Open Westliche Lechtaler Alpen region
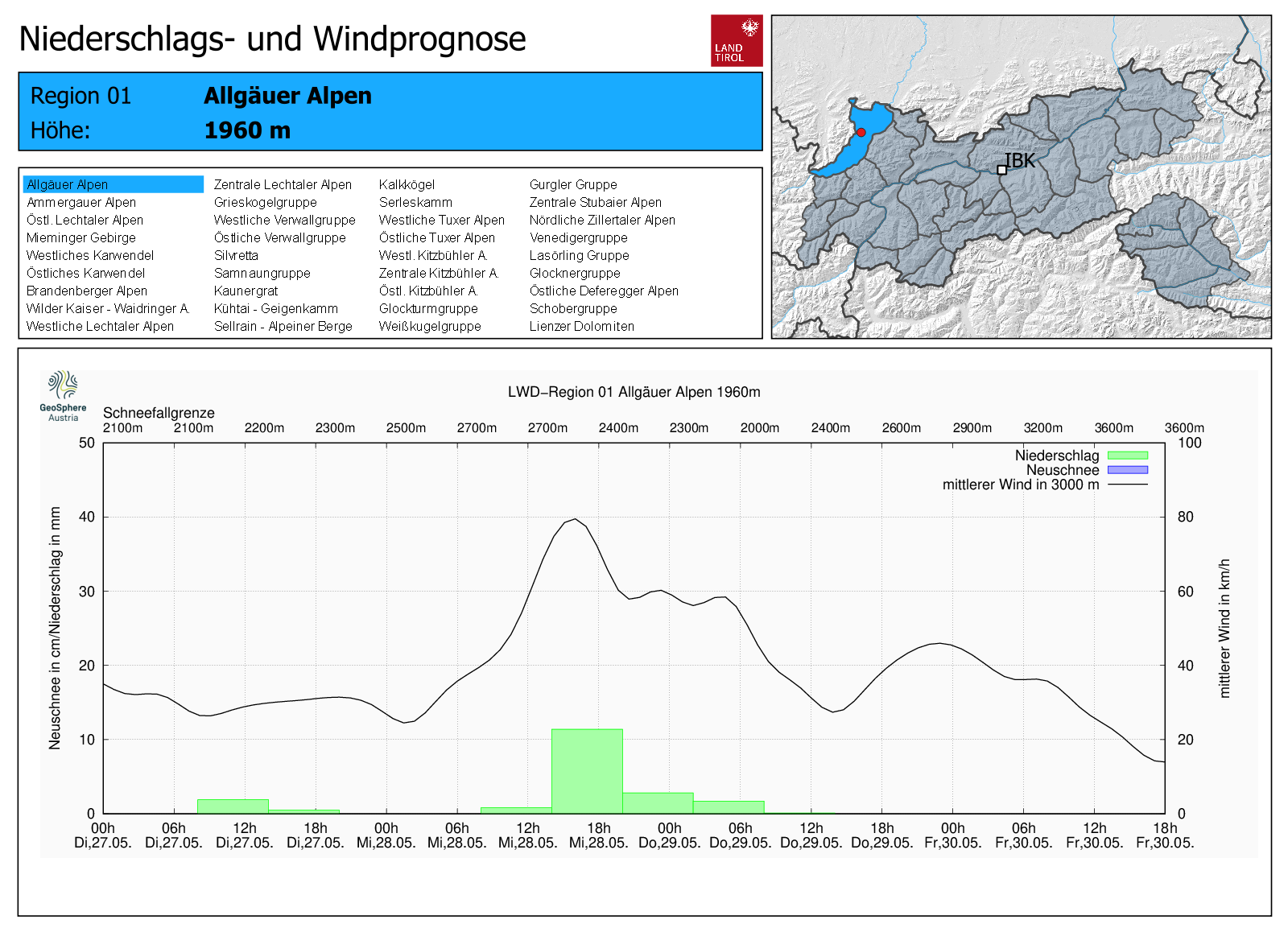Viewport: 1288px width, 928px height. point(100,326)
